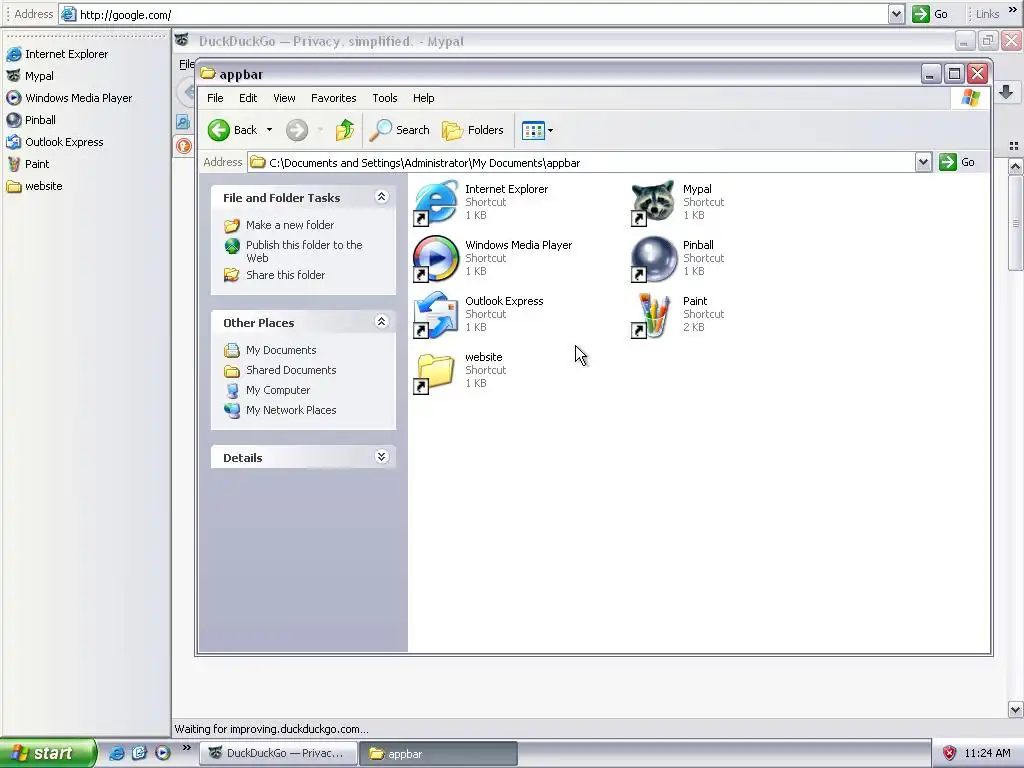This screenshot has width=1024, height=768.
Task: Click Go button in top appbar address
Action: (930, 14)
